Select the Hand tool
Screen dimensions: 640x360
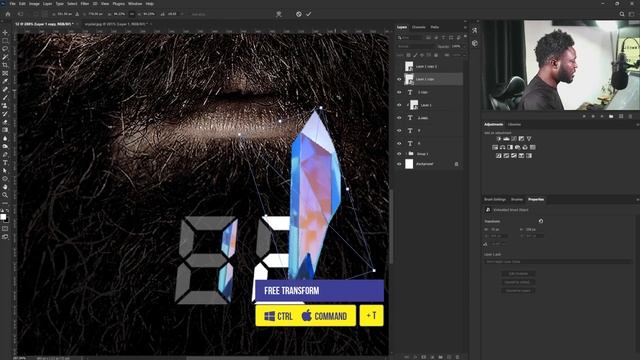[x=5, y=187]
